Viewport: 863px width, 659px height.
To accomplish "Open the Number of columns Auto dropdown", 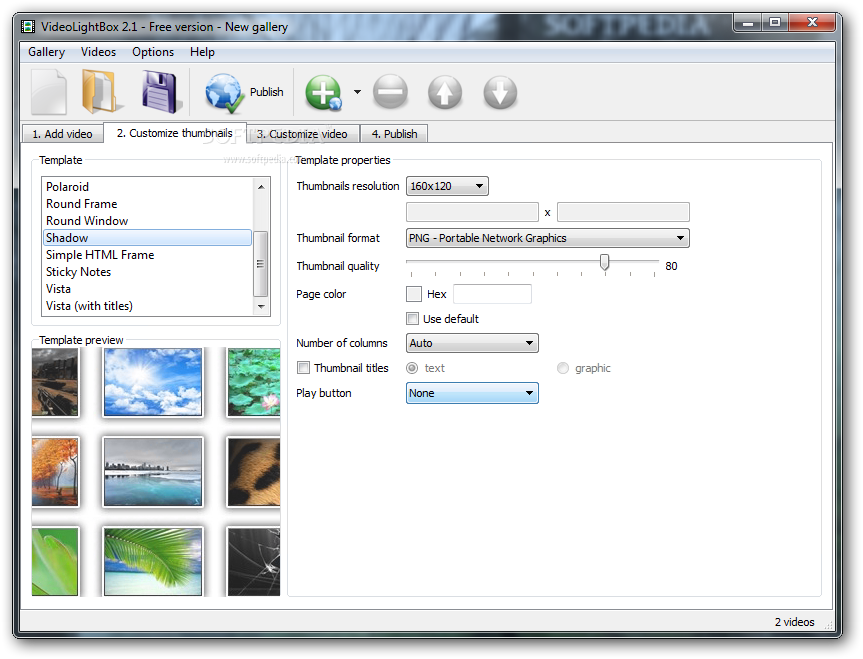I will click(472, 343).
